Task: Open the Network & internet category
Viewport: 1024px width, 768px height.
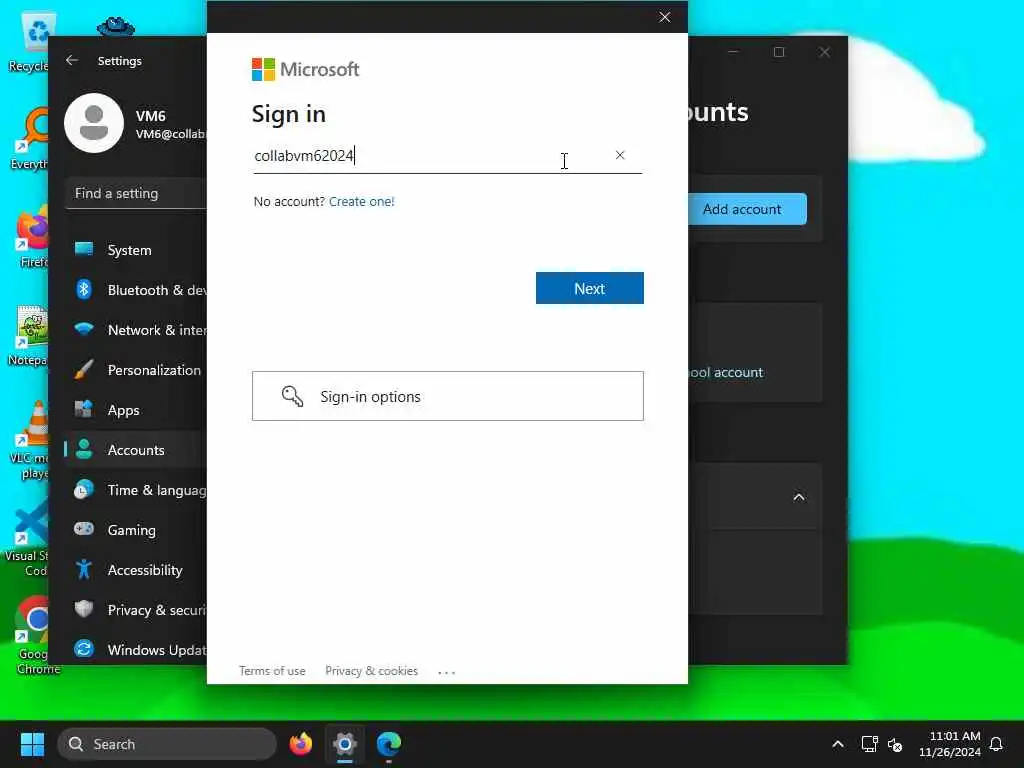Action: click(x=136, y=329)
